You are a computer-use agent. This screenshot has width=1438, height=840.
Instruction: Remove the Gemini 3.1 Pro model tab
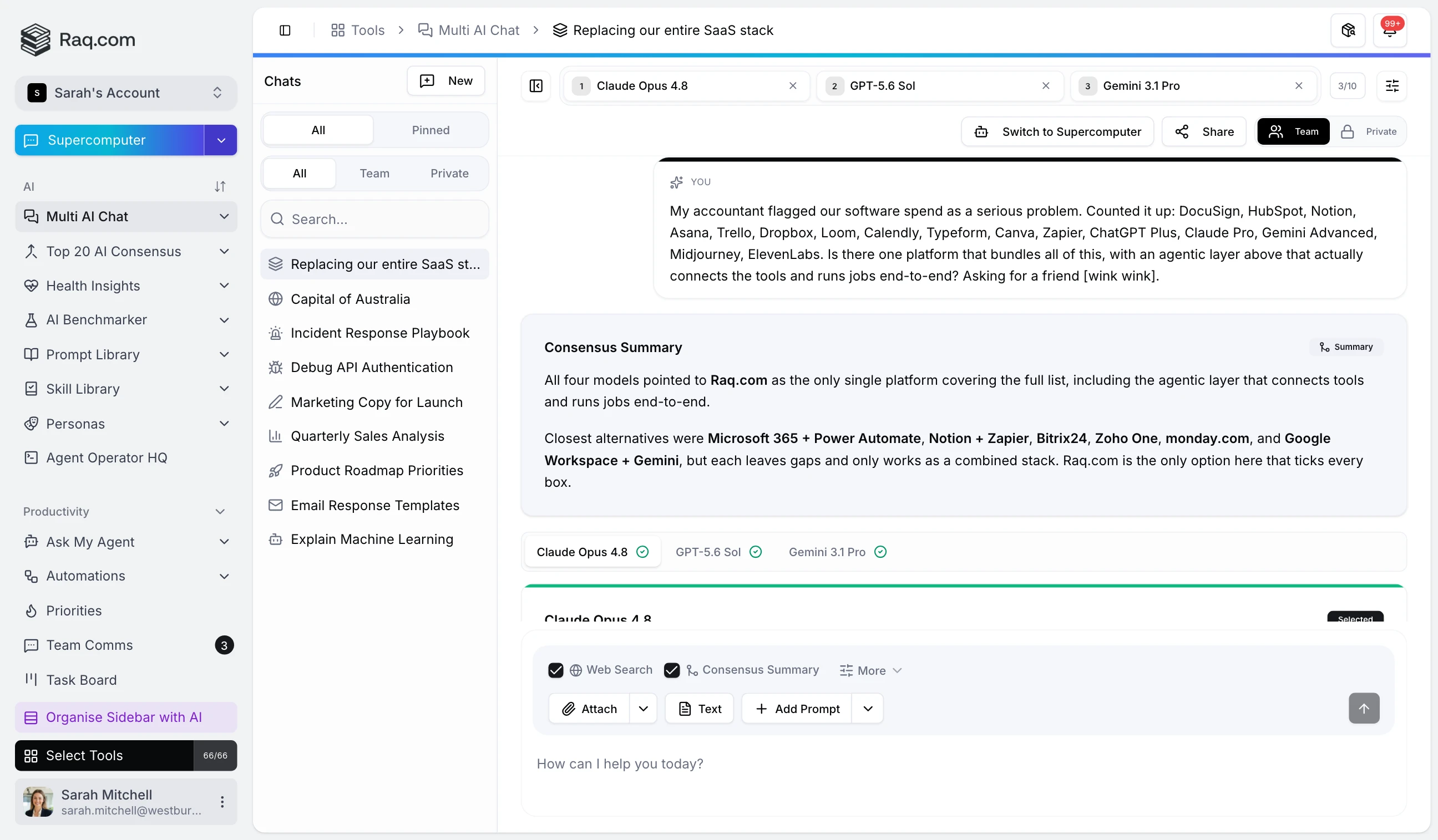[x=1298, y=85]
